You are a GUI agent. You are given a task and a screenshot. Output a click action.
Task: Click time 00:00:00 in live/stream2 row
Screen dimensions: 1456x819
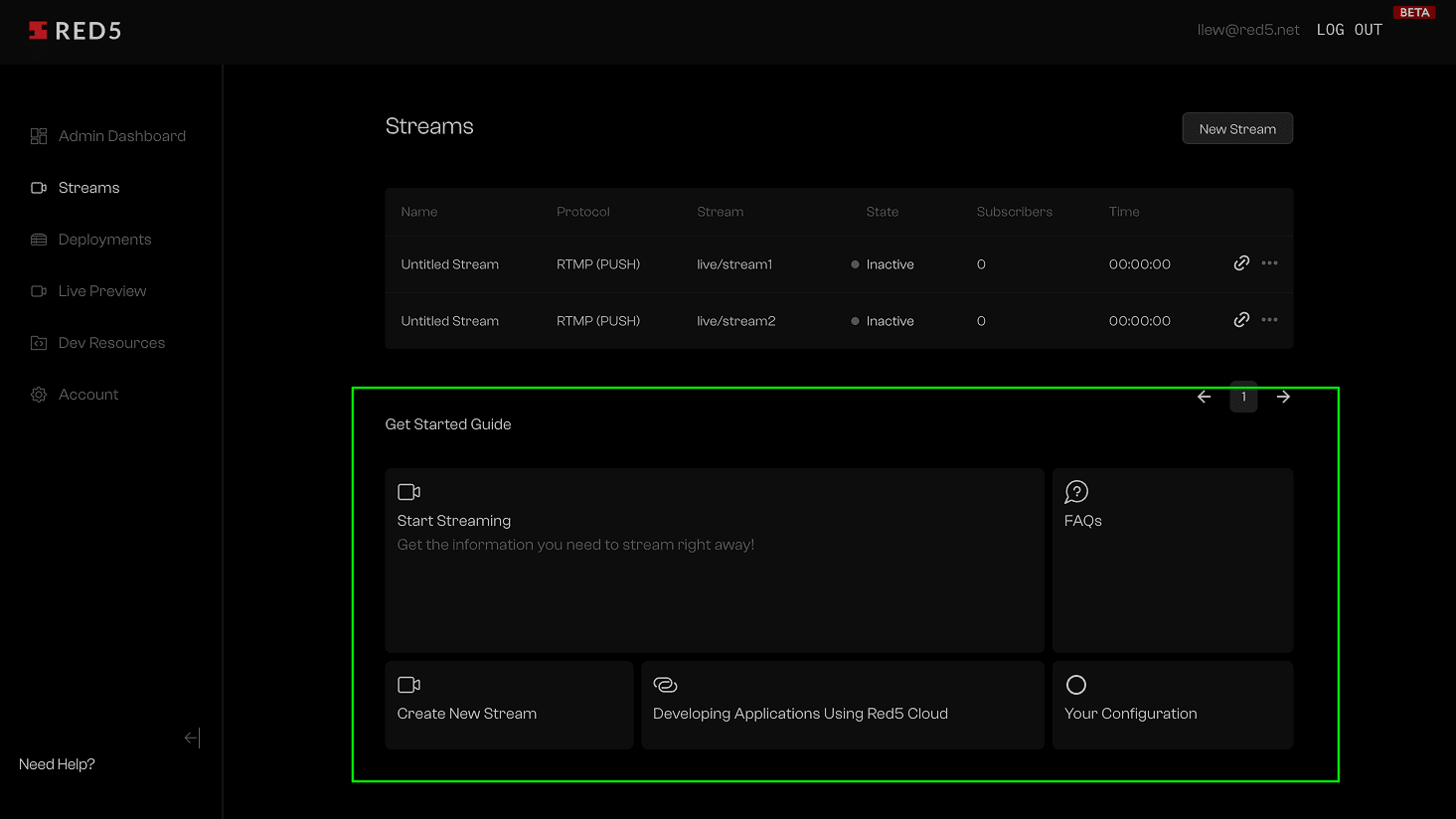pos(1140,321)
